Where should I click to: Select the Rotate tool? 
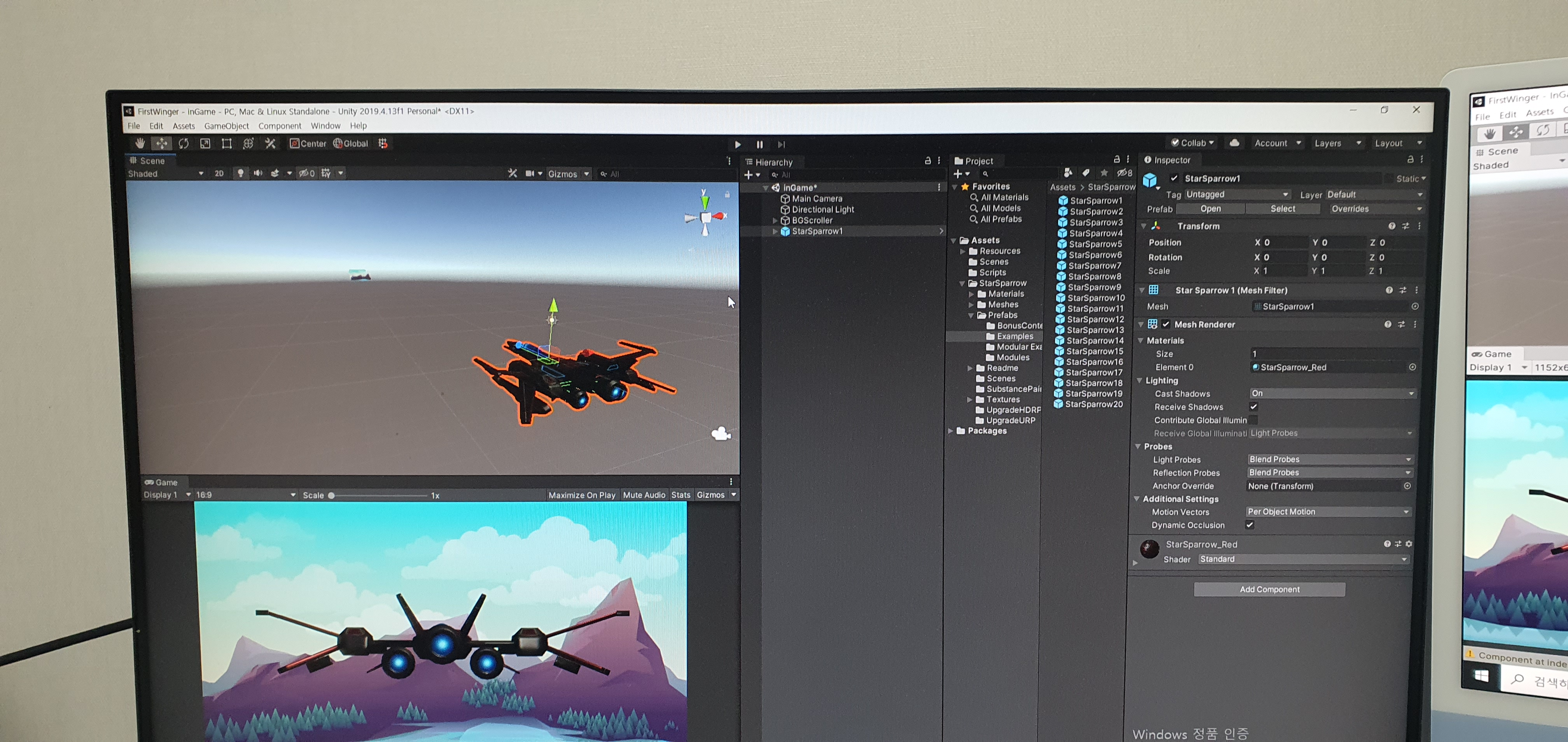click(x=183, y=143)
